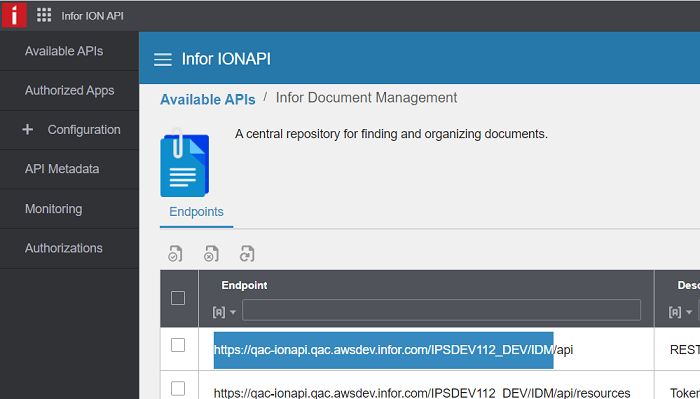Screen dimensions: 700x399
Task: Click the Infor Document Management document icon
Action: point(185,163)
